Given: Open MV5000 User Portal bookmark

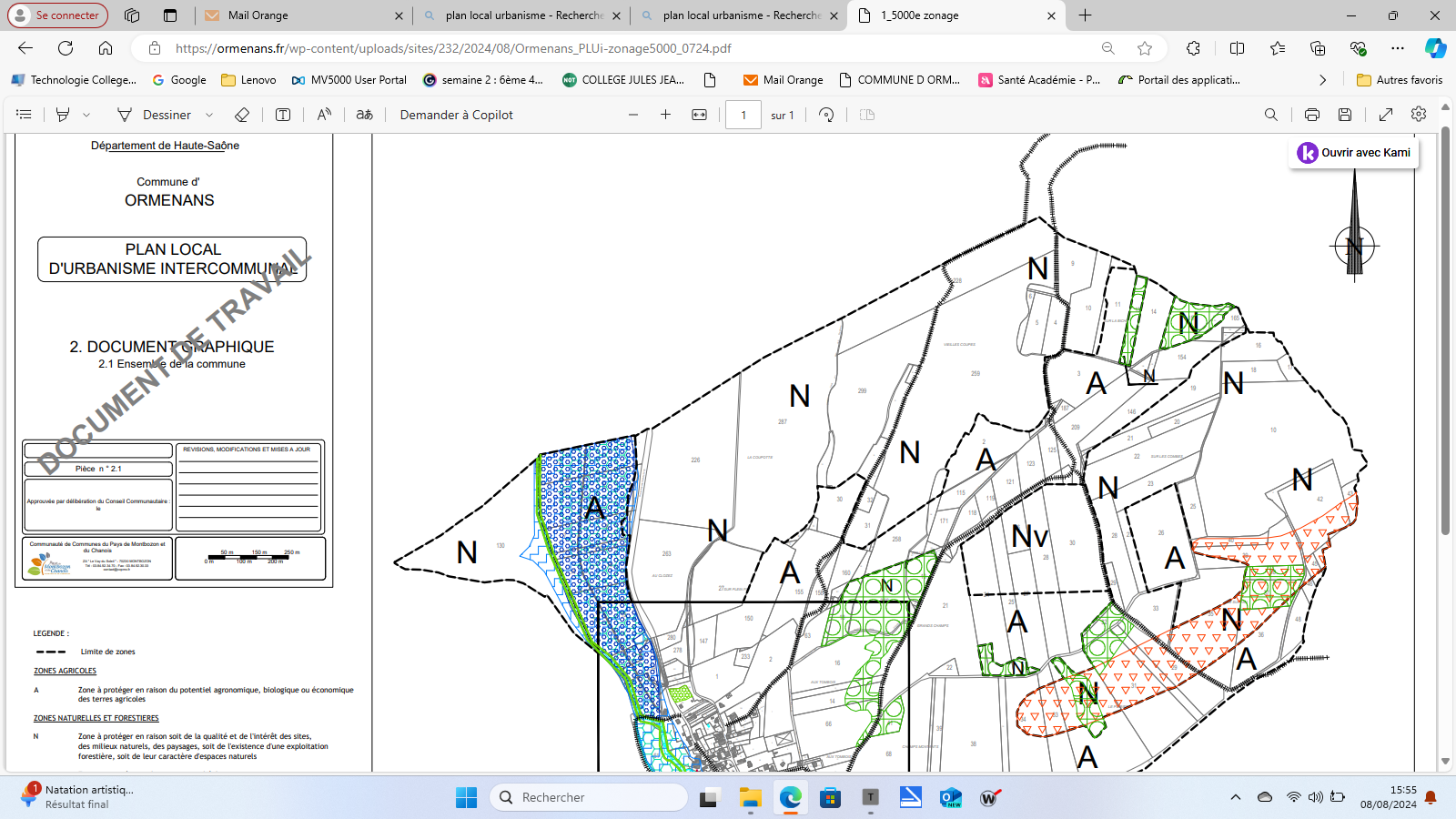Looking at the screenshot, I should click(349, 80).
